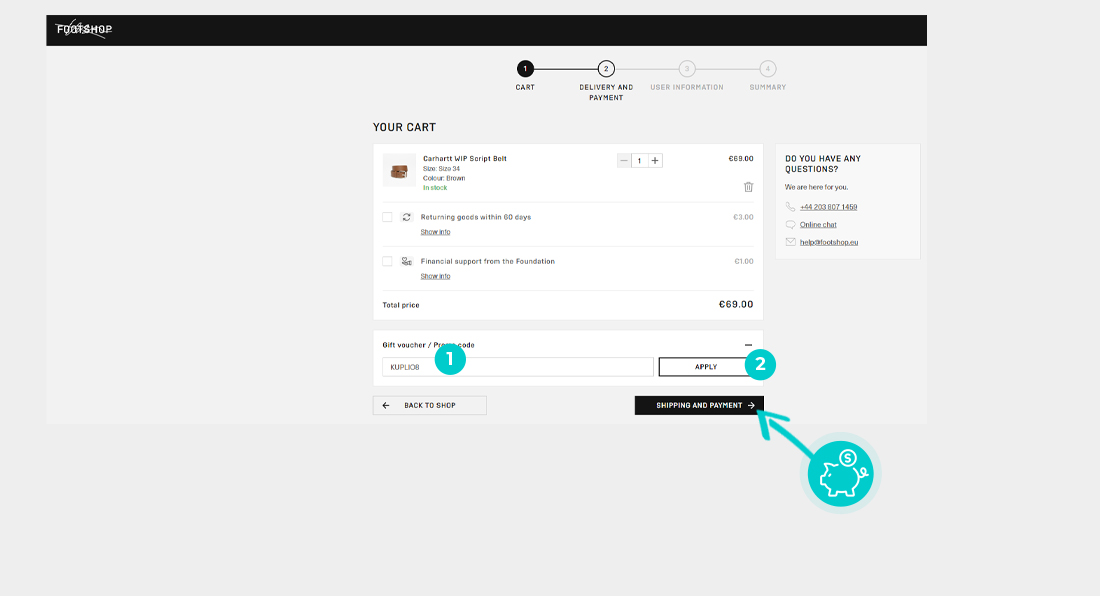
Task: Show info for Financial support option
Action: (435, 276)
